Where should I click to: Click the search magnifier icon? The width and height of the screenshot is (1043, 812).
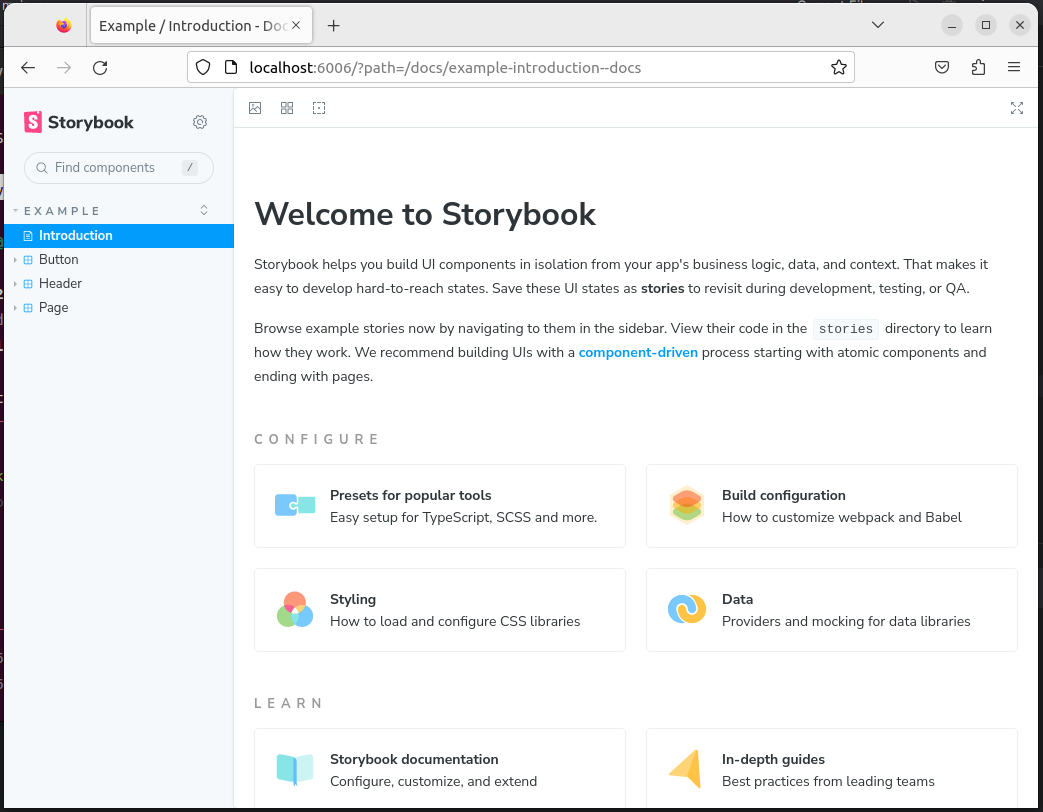(x=41, y=168)
